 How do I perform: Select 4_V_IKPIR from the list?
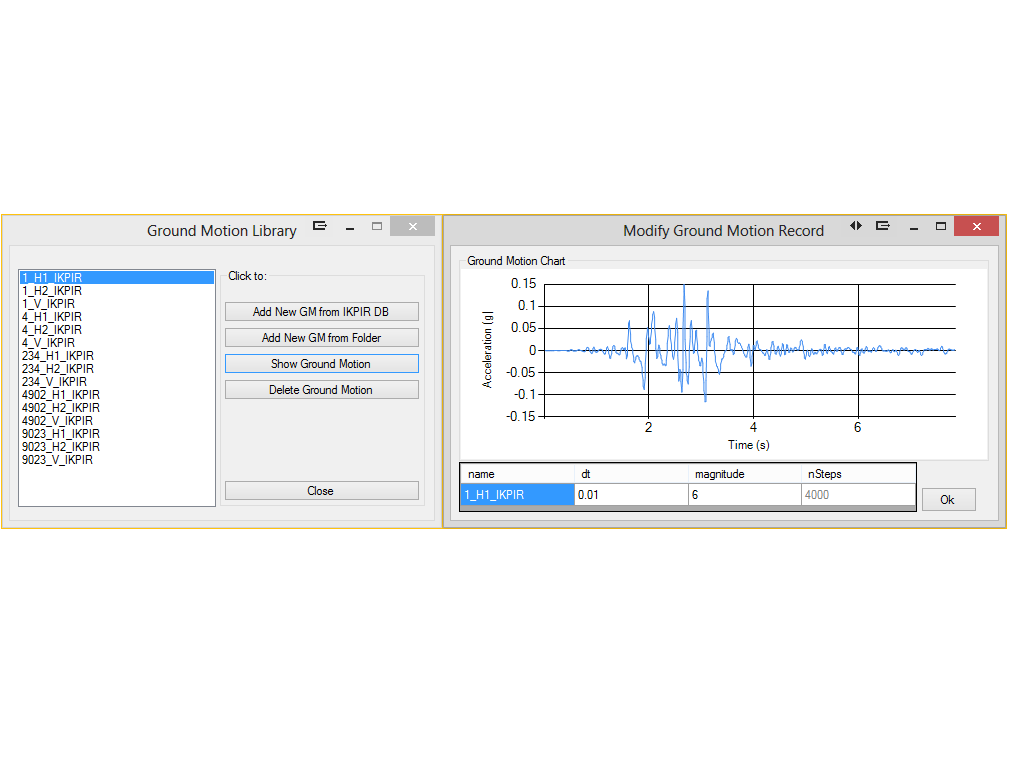click(48, 343)
